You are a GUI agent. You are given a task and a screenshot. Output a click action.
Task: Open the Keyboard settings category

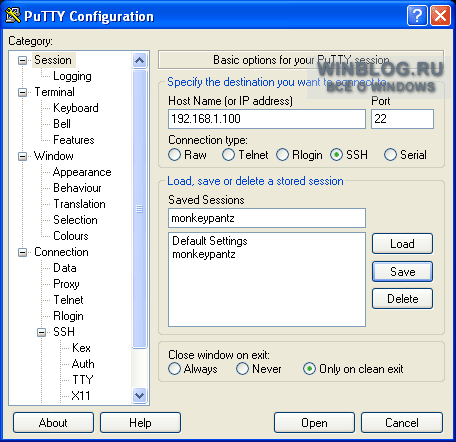[76, 108]
